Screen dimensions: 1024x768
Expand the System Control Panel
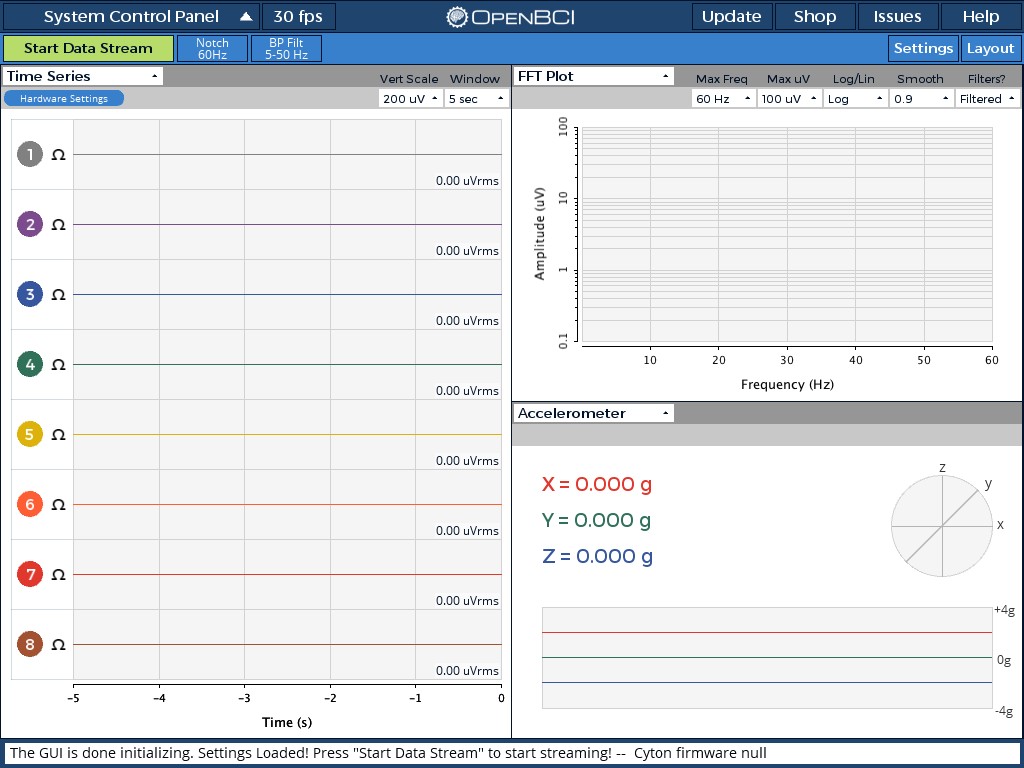tap(131, 16)
